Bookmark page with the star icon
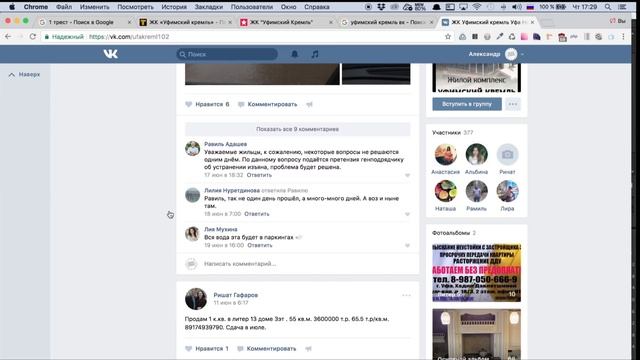Image resolution: width=640 pixels, height=360 pixels. point(448,37)
